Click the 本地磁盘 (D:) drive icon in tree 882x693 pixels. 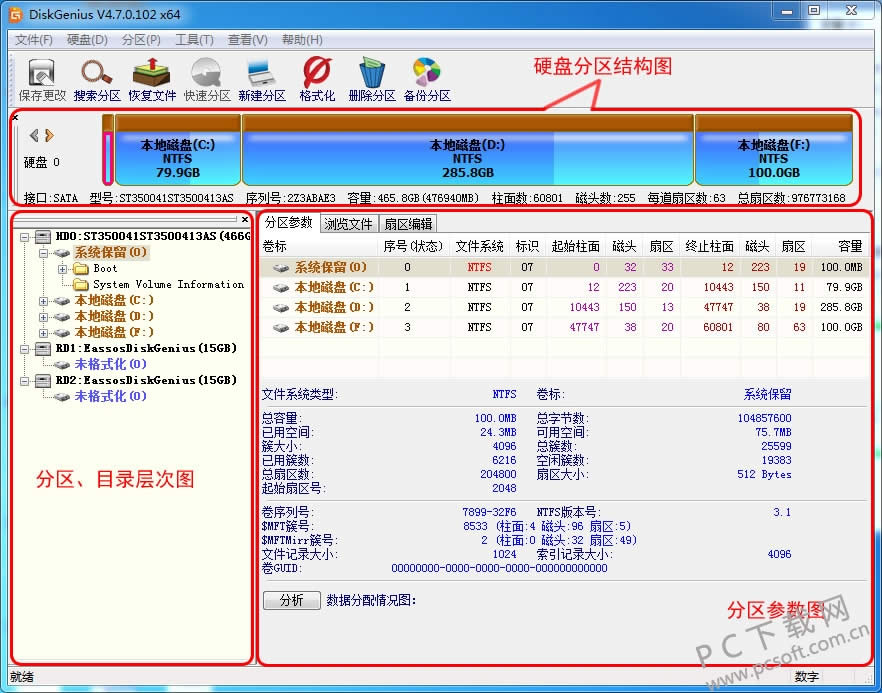click(x=62, y=316)
